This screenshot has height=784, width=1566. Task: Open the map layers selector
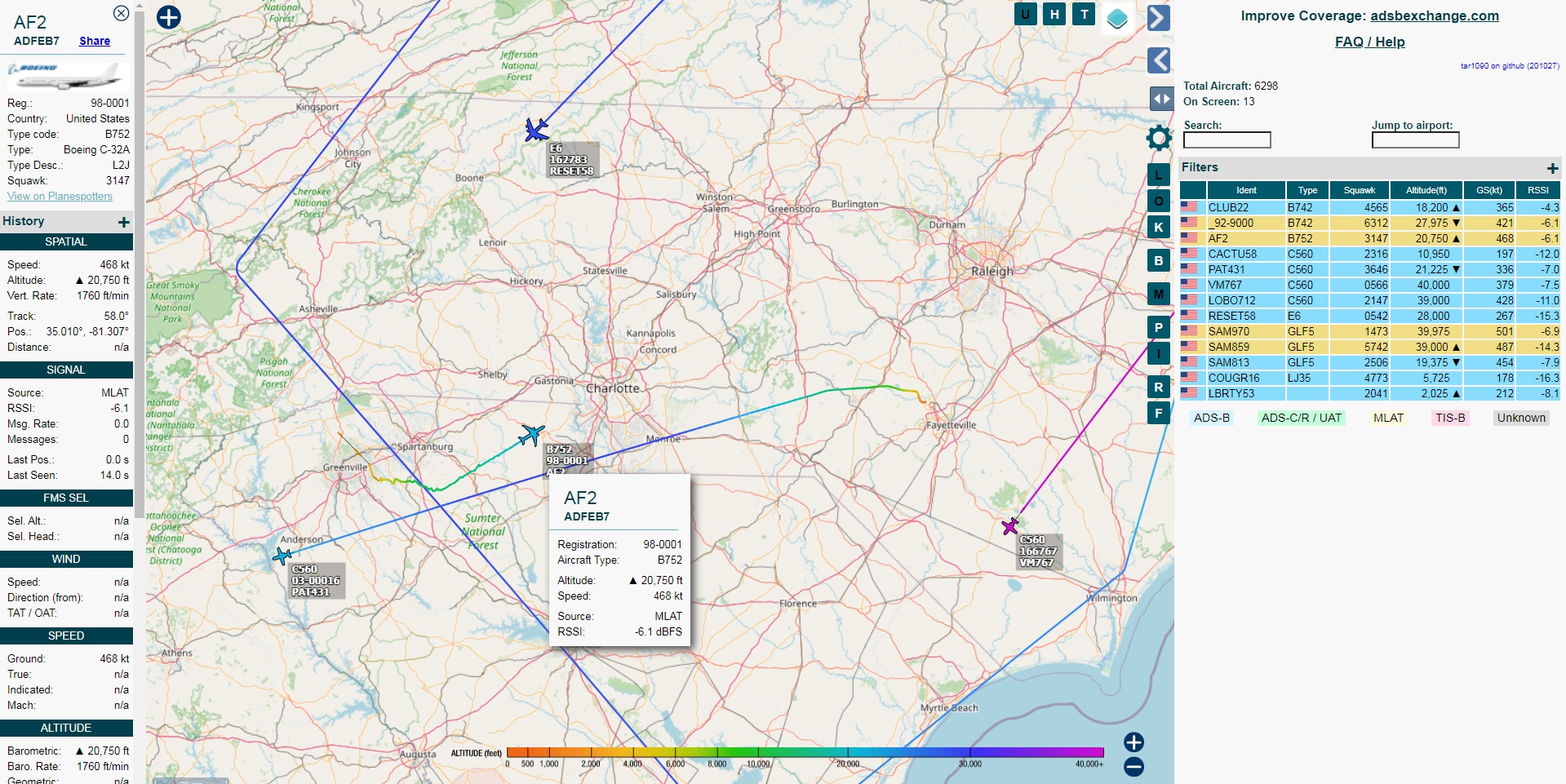1117,18
